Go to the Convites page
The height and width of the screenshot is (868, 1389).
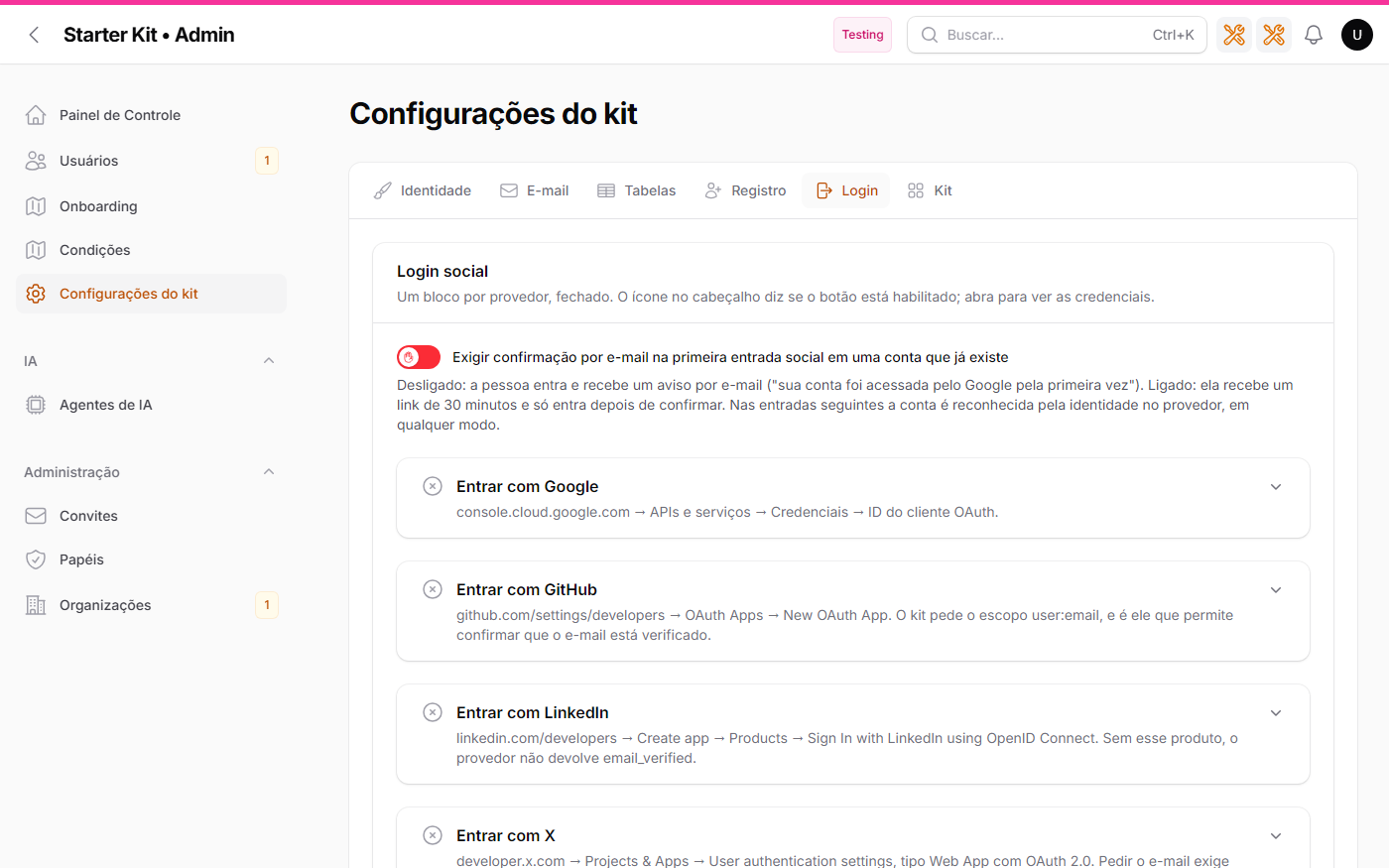click(151, 516)
